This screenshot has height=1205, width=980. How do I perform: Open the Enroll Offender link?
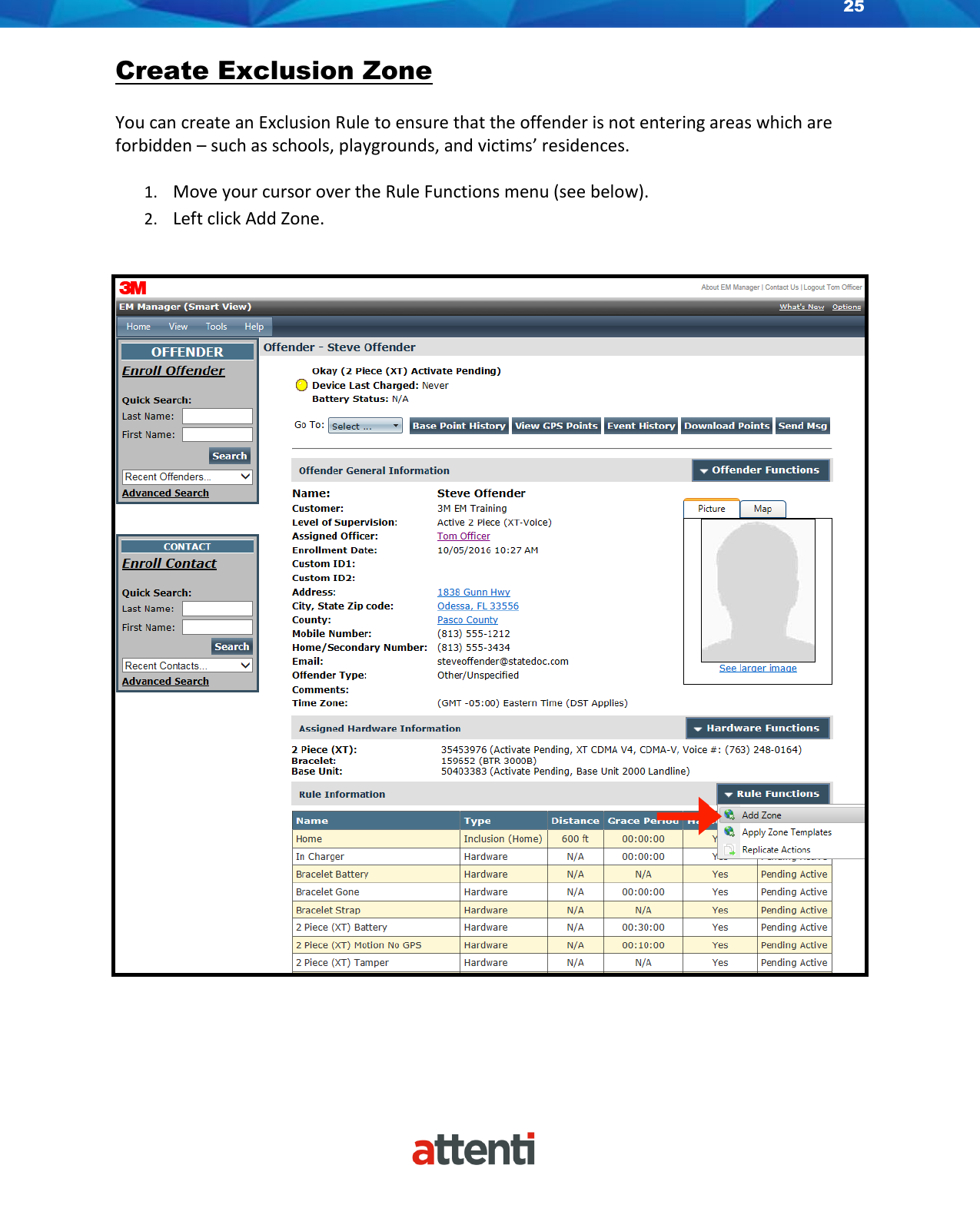pos(174,370)
